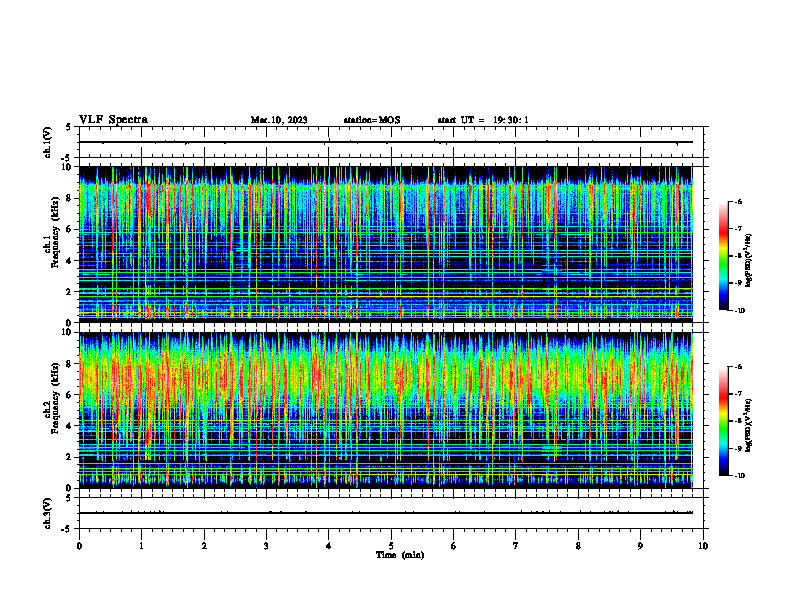Click time axis tick label "6"

[454, 546]
